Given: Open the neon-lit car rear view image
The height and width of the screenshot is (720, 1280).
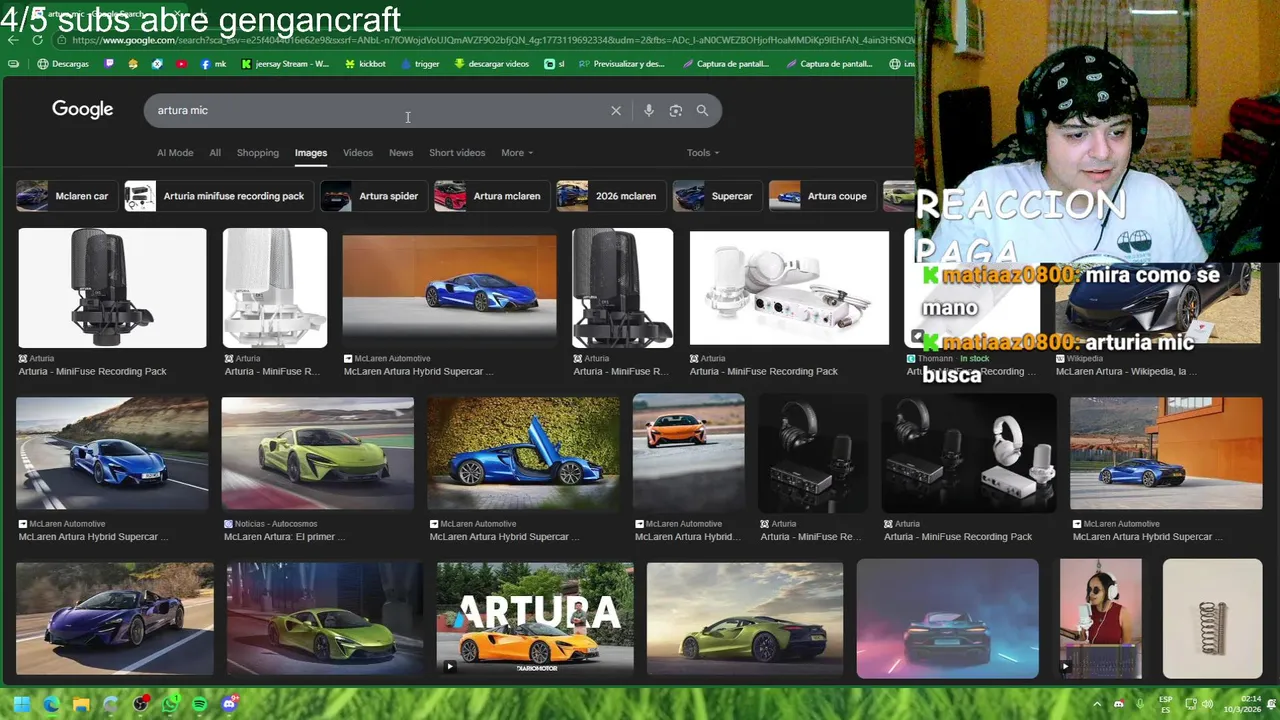Looking at the screenshot, I should 948,619.
